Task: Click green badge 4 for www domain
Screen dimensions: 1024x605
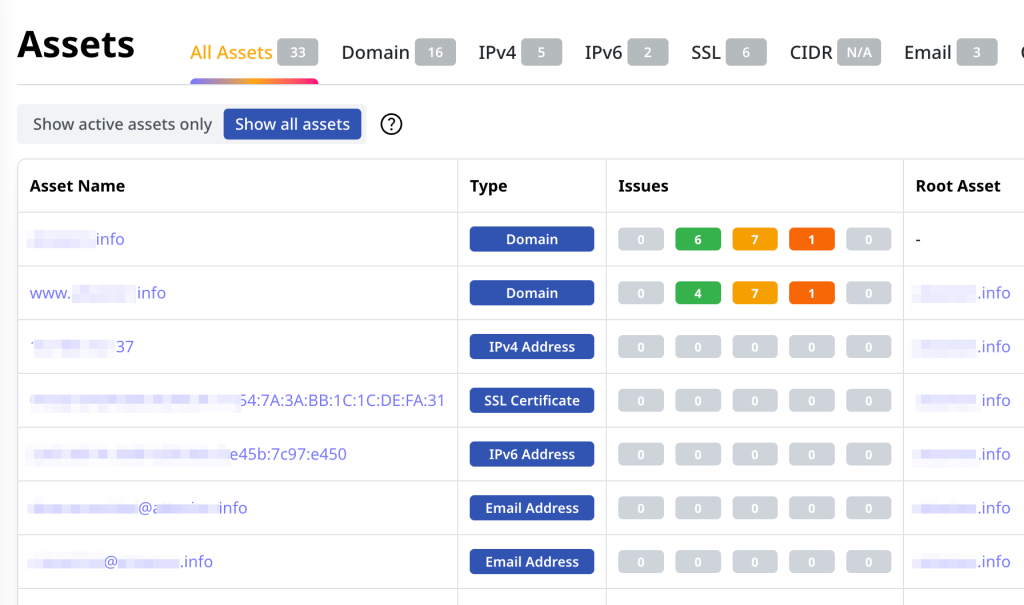Action: 698,293
